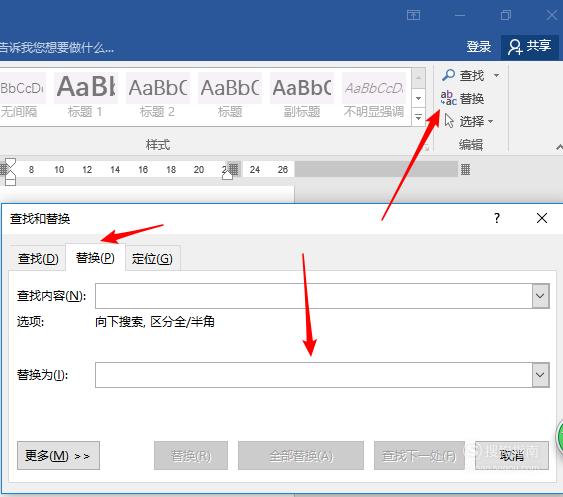Switch to the 查找(D) tab
This screenshot has width=563, height=497.
(38, 259)
